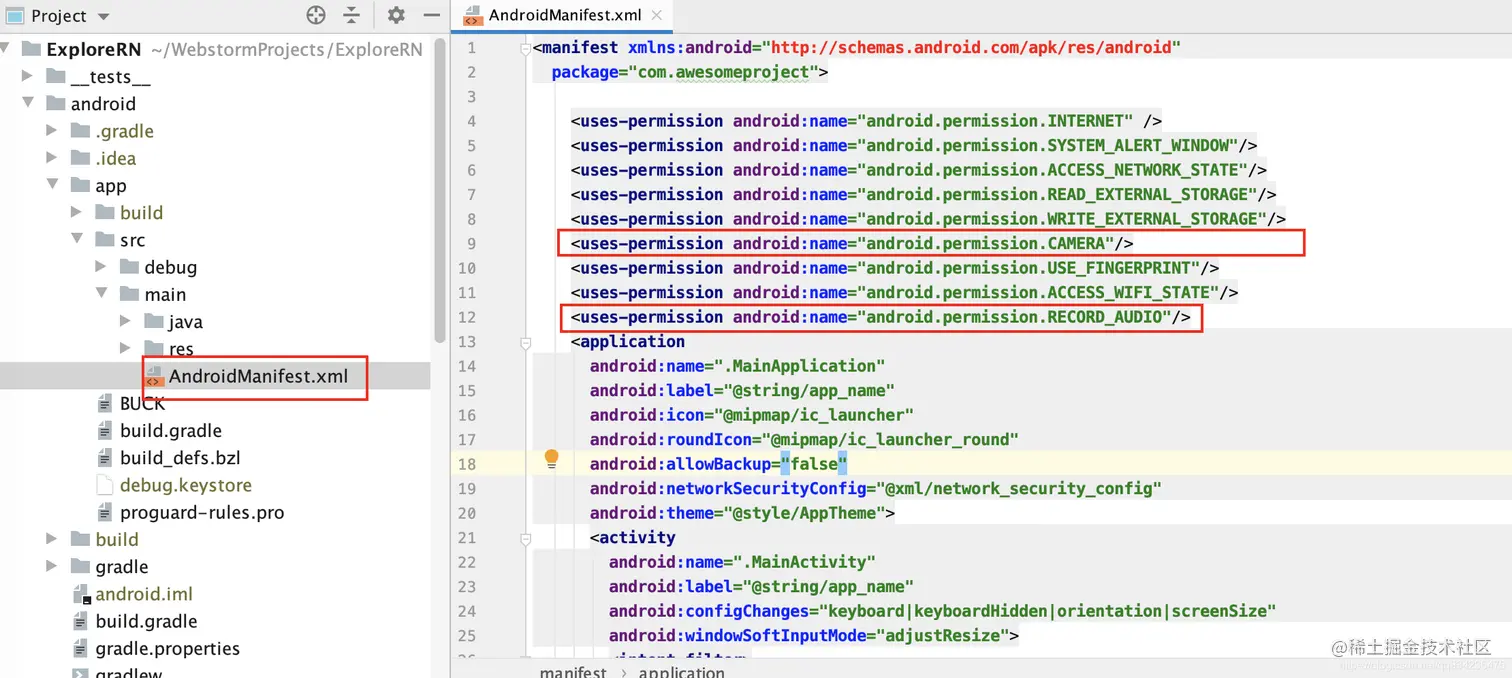Click the Project panel window icon

[15, 15]
